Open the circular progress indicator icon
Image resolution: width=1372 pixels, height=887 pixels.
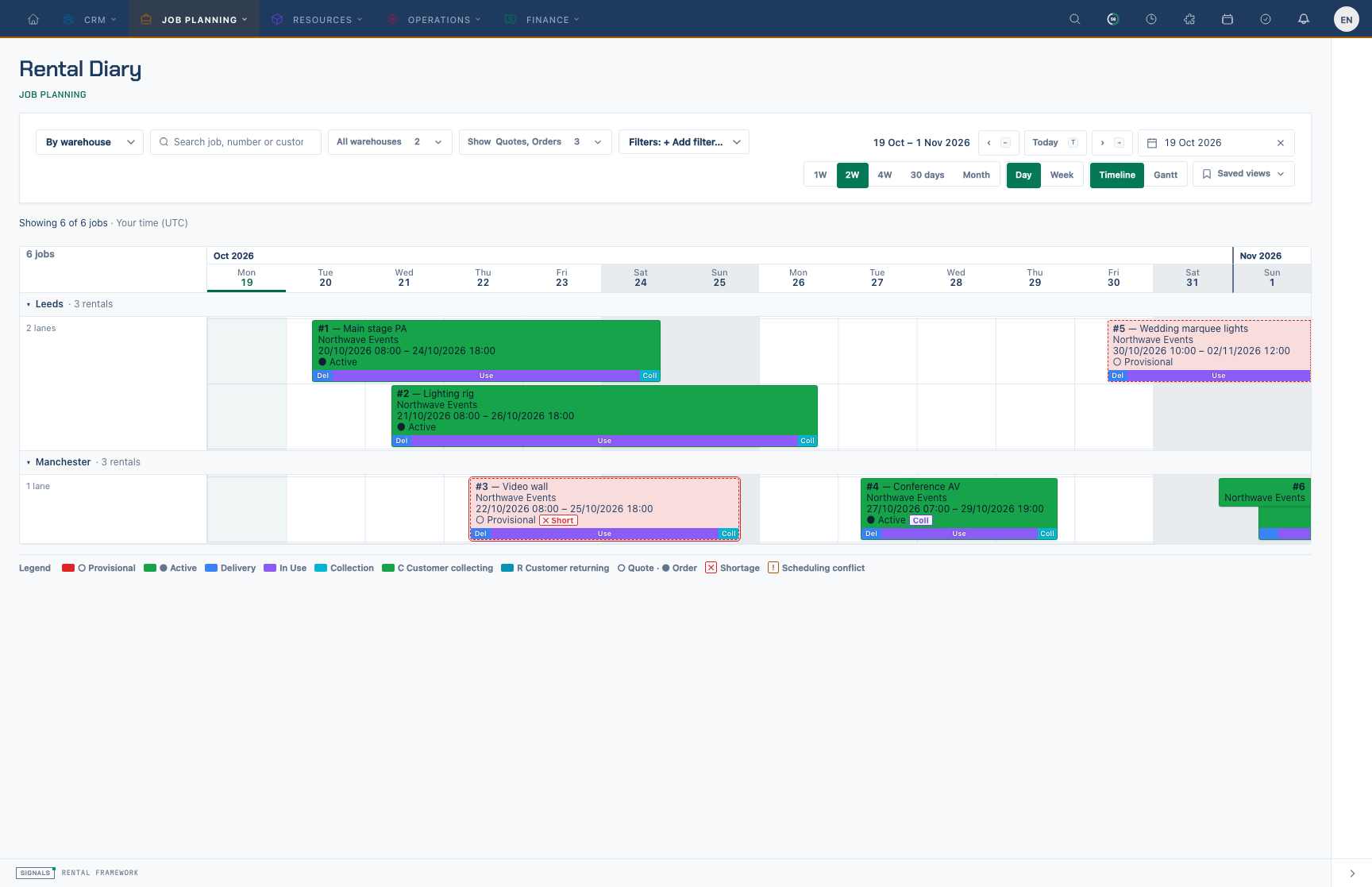pyautogui.click(x=1113, y=19)
